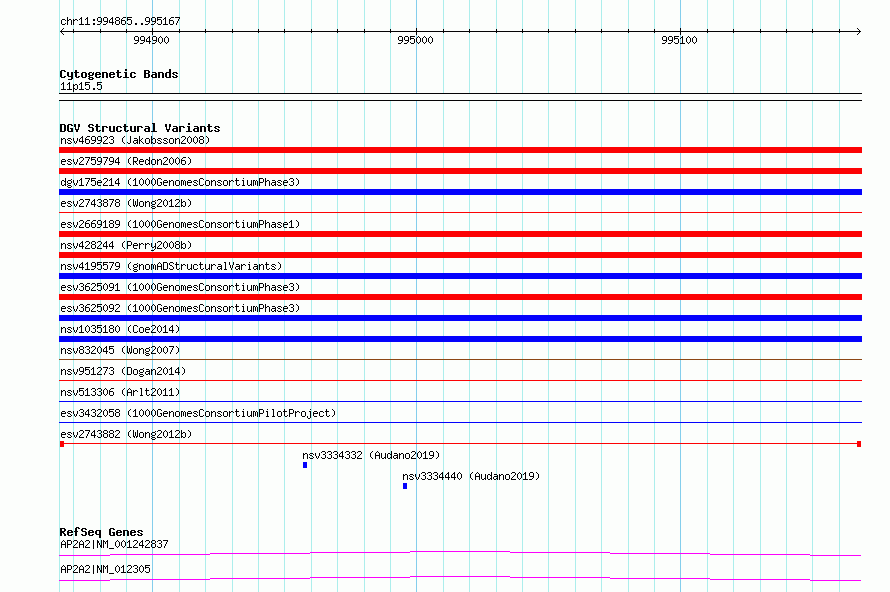The image size is (890, 592).
Task: Open the esv2743882 (Wong2012b) label
Action: (126, 434)
